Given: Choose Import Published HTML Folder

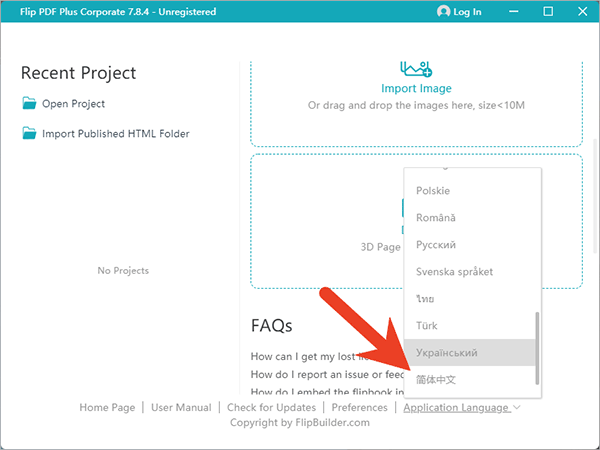Looking at the screenshot, I should [116, 134].
